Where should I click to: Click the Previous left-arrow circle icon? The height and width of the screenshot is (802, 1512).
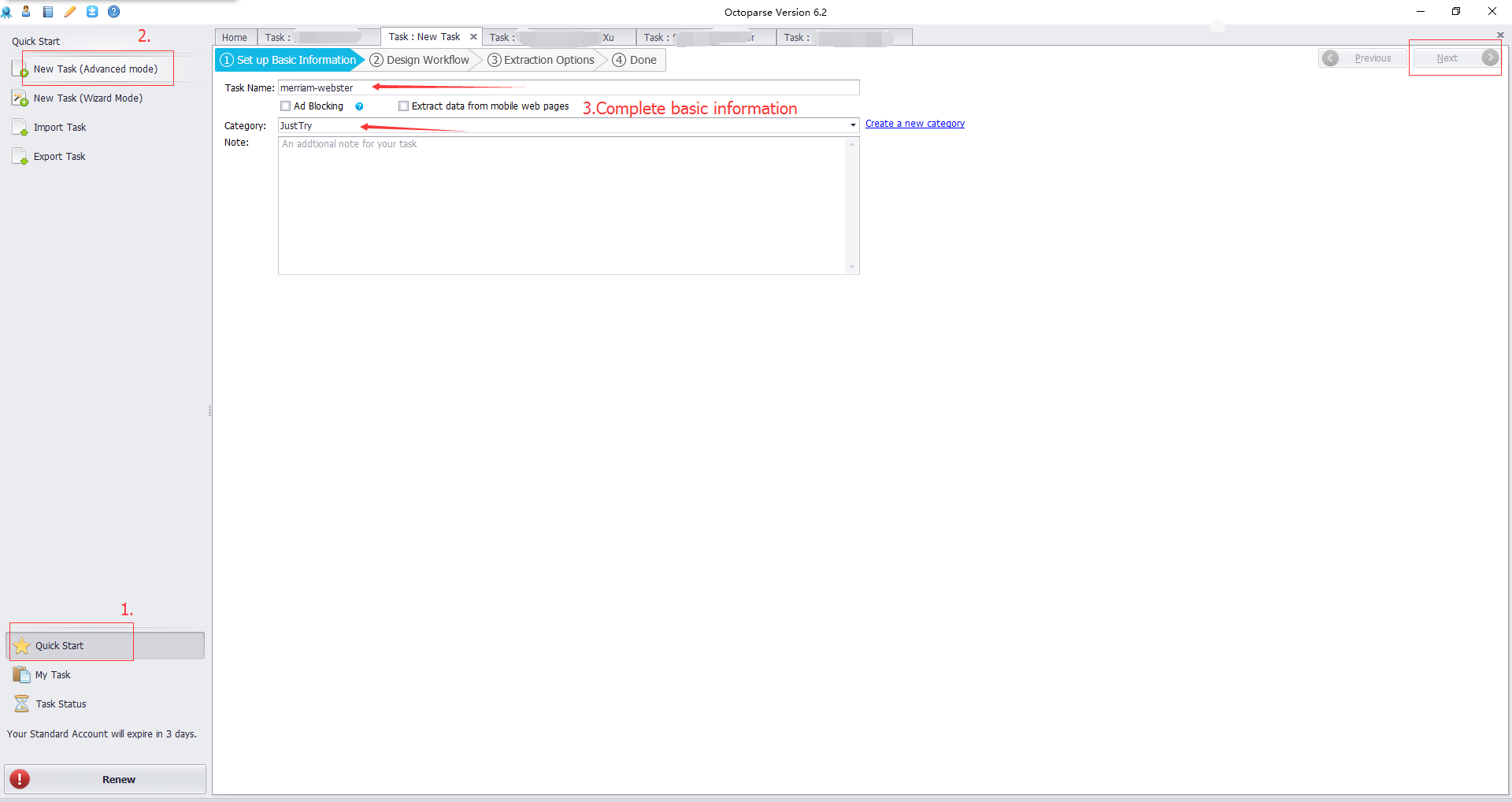click(x=1331, y=58)
